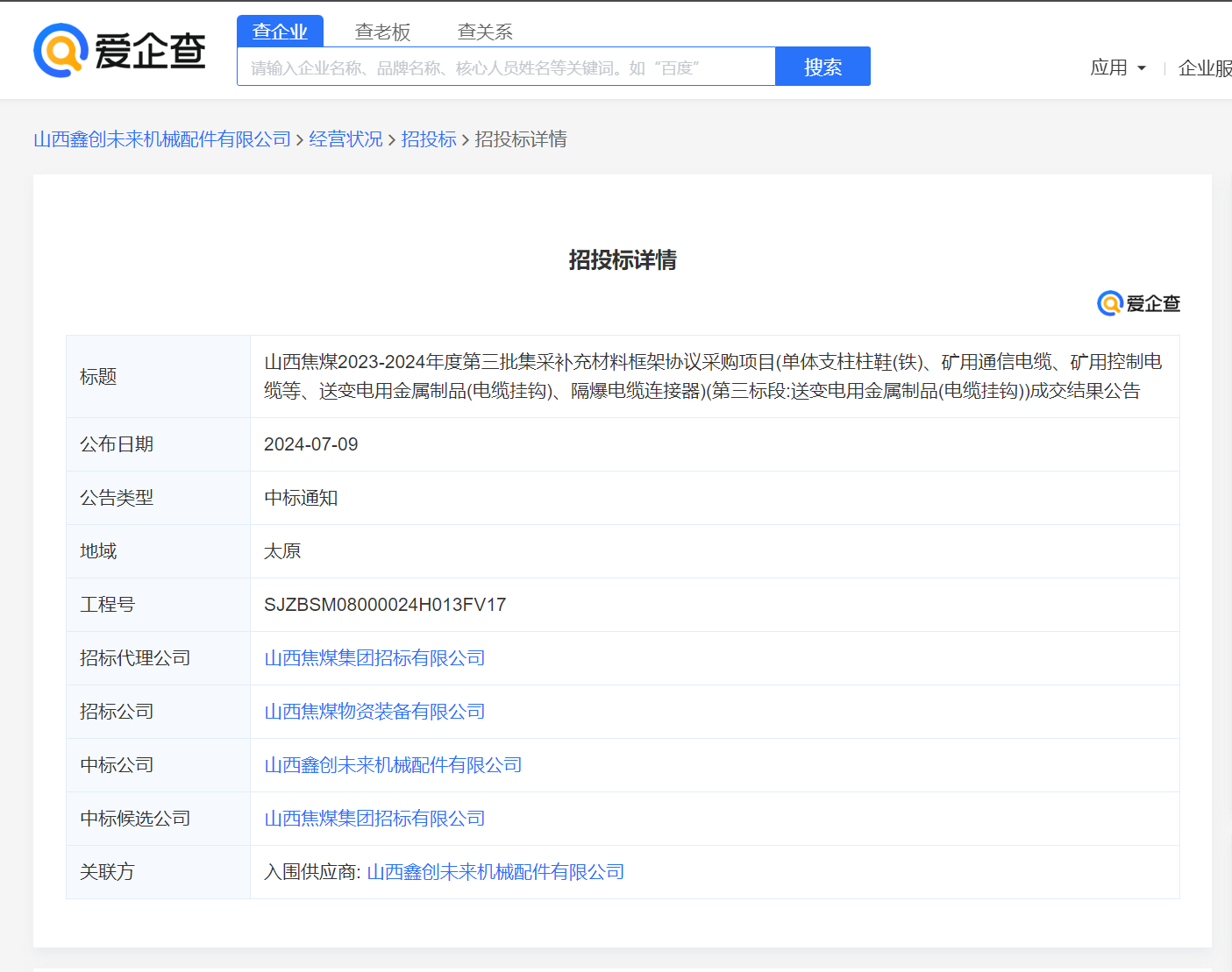
Task: Go to 经营状况 breadcrumb
Action: (345, 139)
